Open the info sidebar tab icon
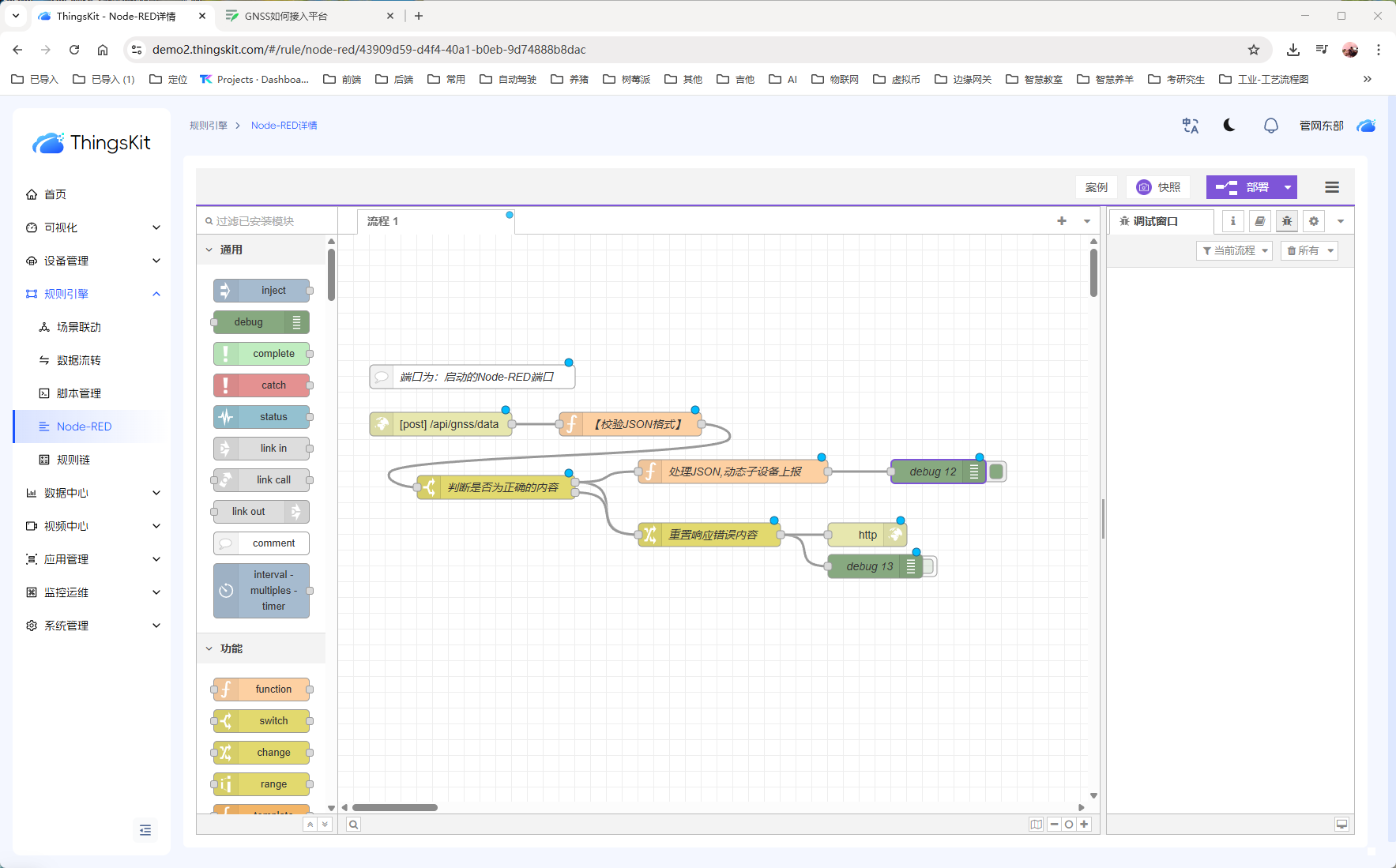This screenshot has height=868, width=1396. [1232, 221]
